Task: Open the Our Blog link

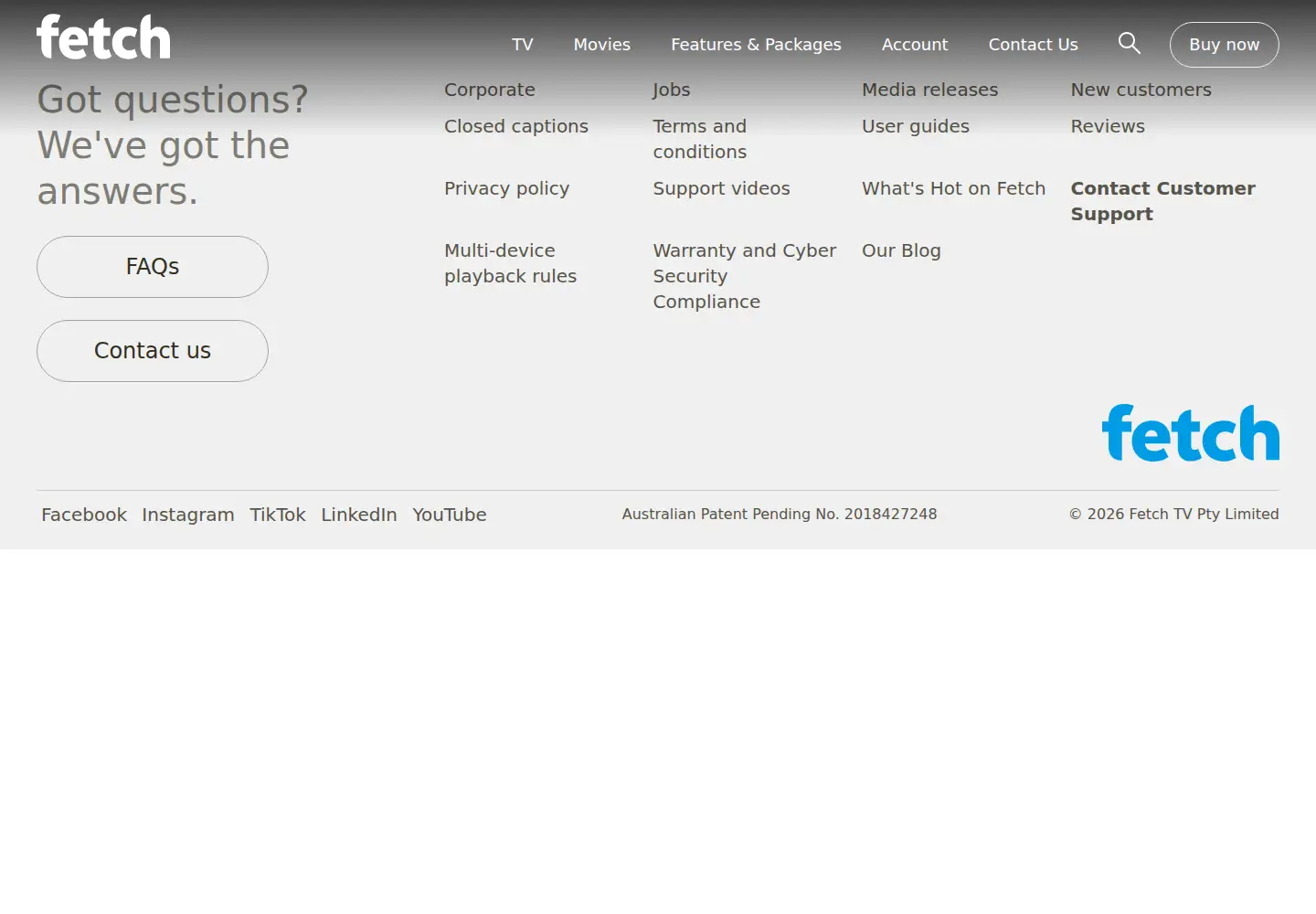Action: click(901, 250)
